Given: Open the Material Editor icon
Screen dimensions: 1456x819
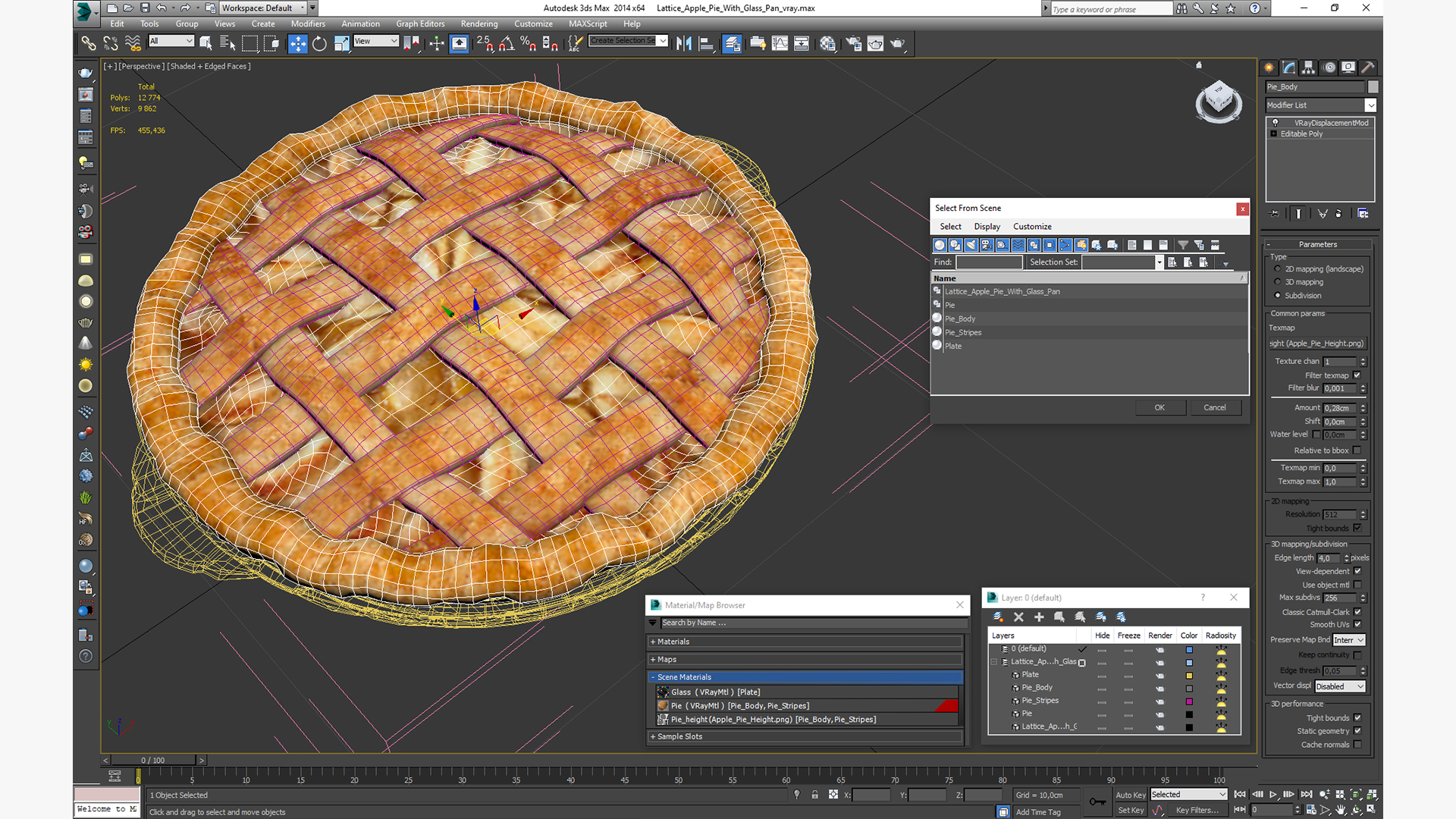Looking at the screenshot, I should pos(827,43).
